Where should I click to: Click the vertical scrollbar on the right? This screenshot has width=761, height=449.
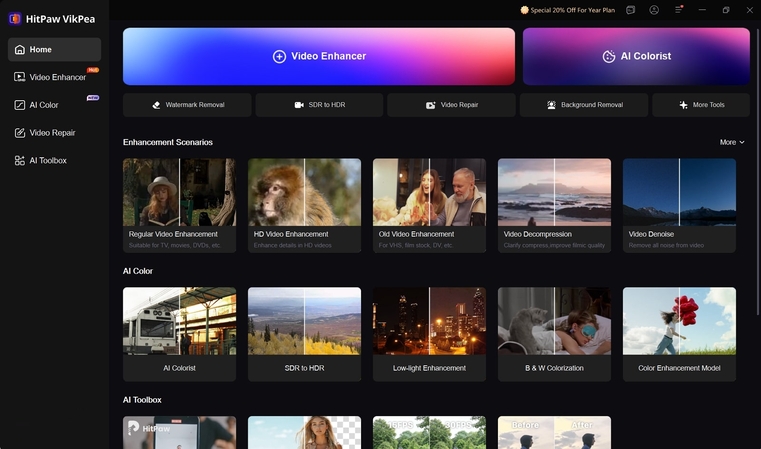[758, 171]
